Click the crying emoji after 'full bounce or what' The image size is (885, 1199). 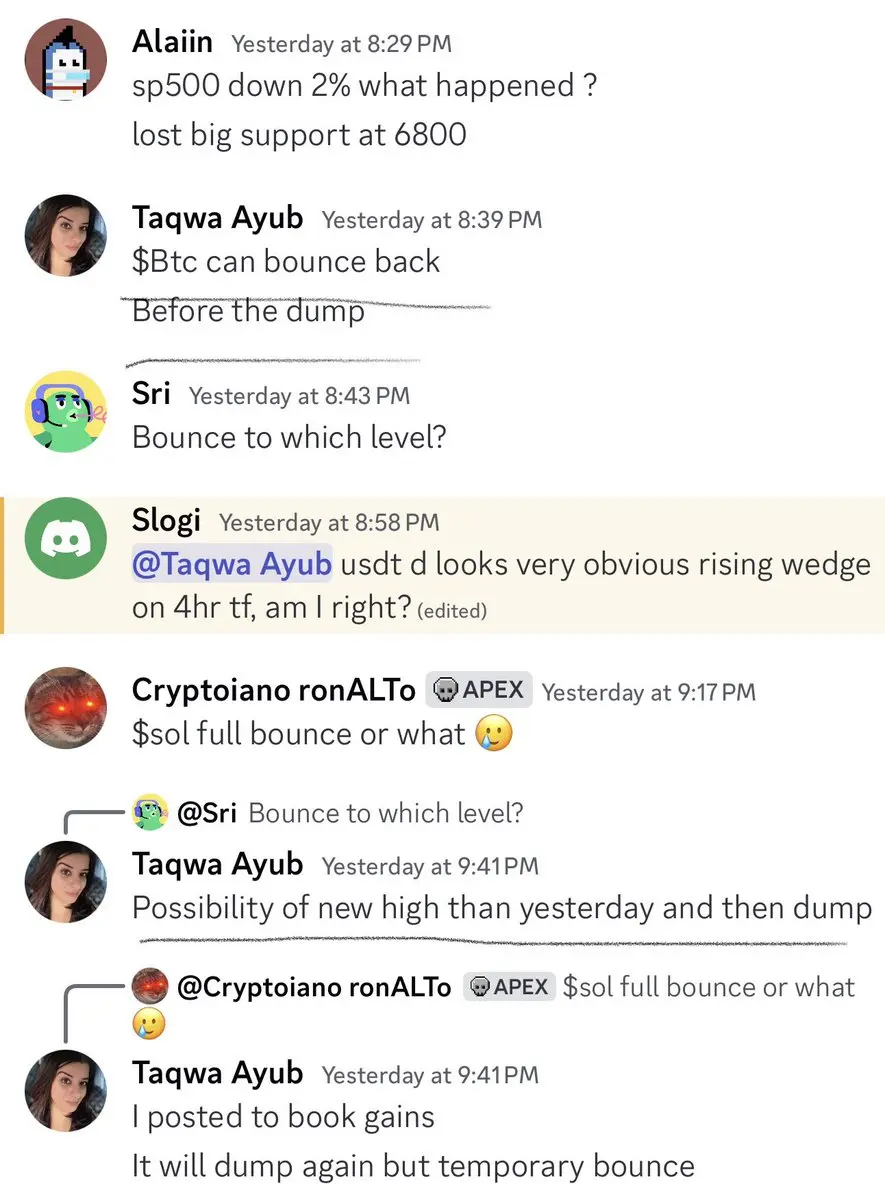click(494, 733)
